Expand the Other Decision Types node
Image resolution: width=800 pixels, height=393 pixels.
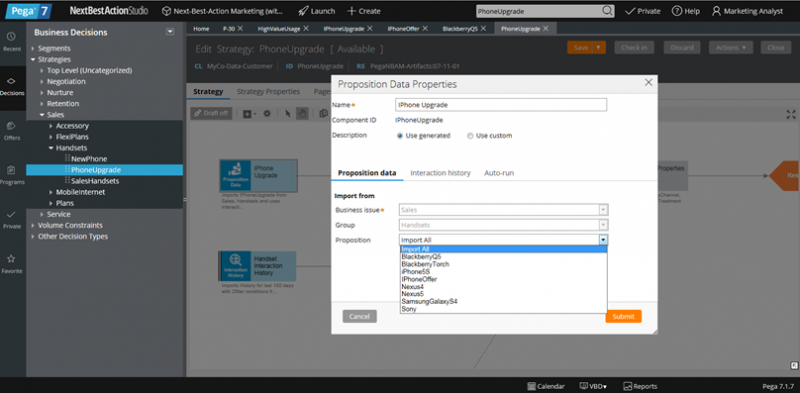pyautogui.click(x=33, y=237)
